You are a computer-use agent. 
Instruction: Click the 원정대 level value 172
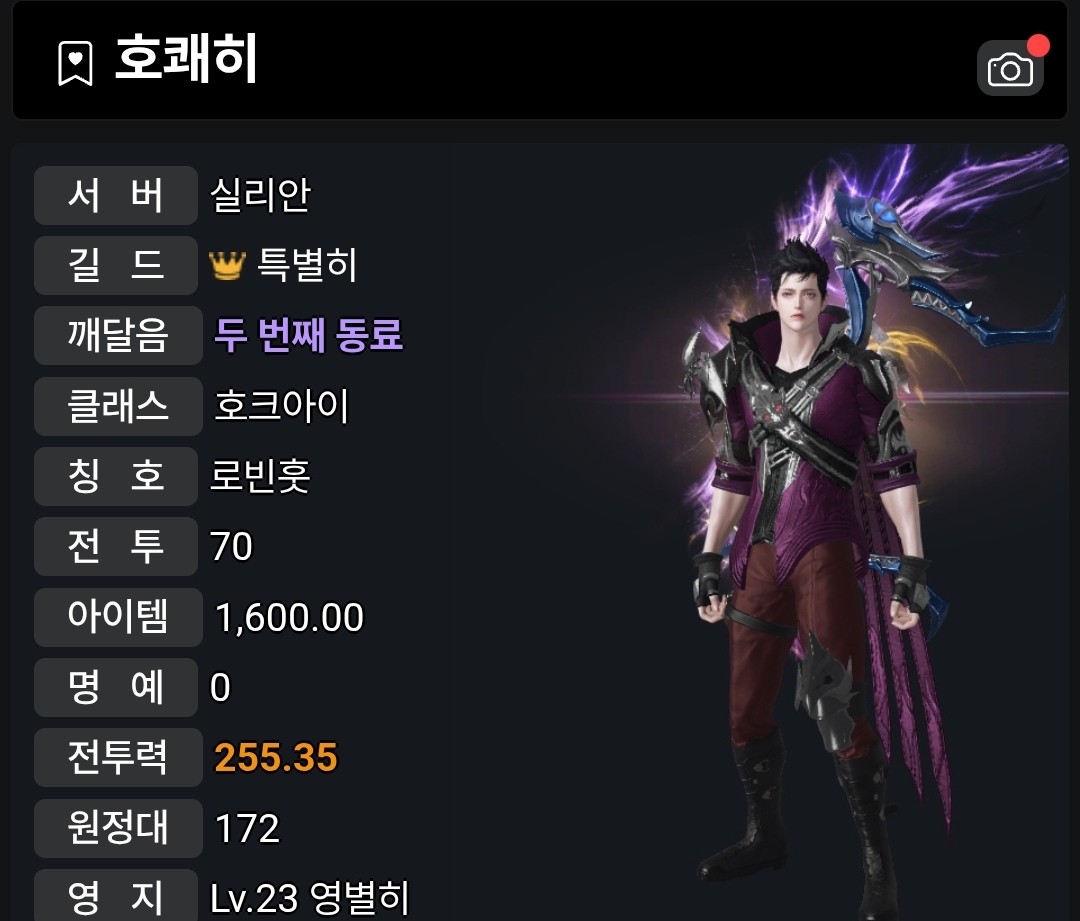coord(247,828)
